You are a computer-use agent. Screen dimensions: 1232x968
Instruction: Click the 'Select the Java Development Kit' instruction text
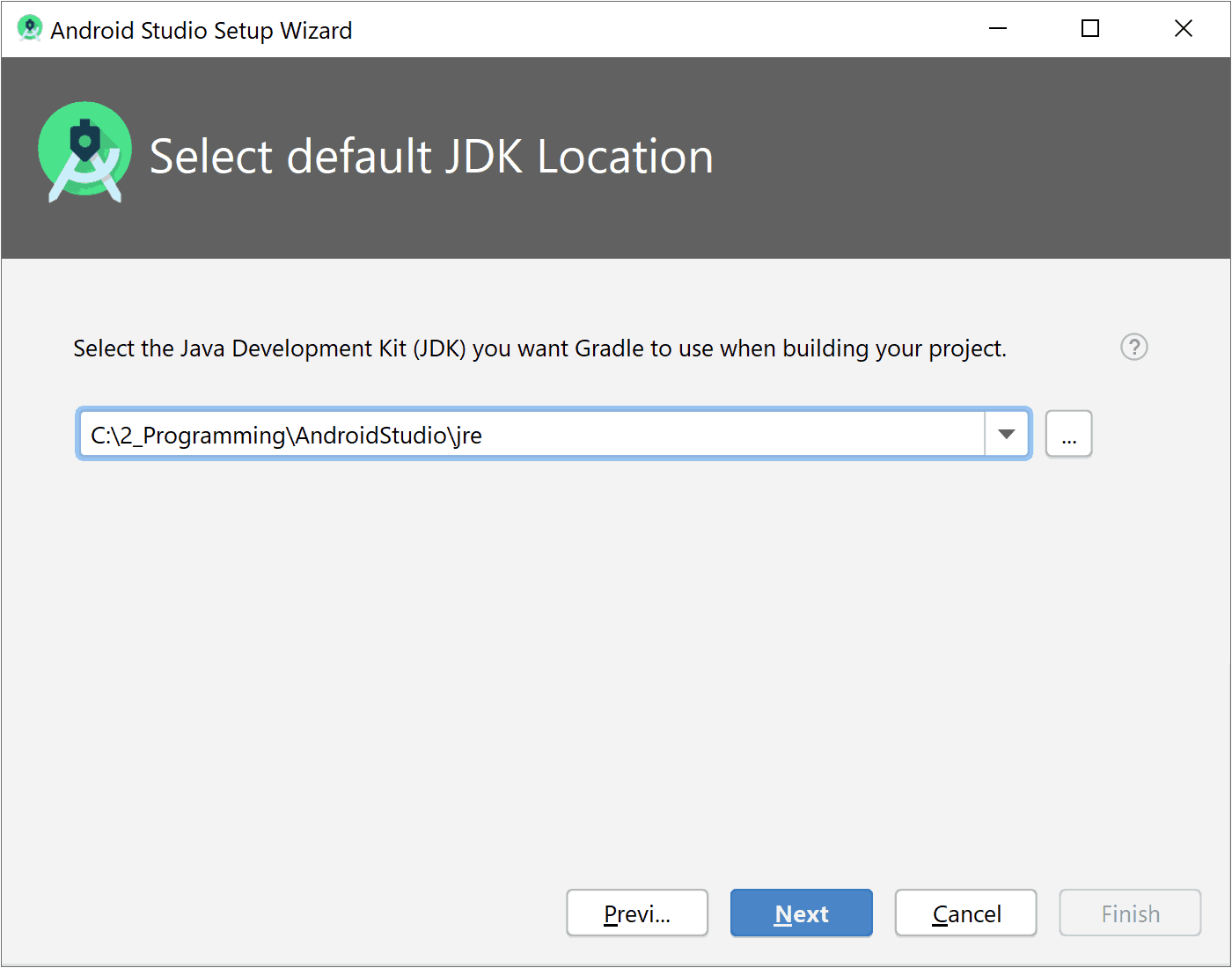tap(539, 349)
